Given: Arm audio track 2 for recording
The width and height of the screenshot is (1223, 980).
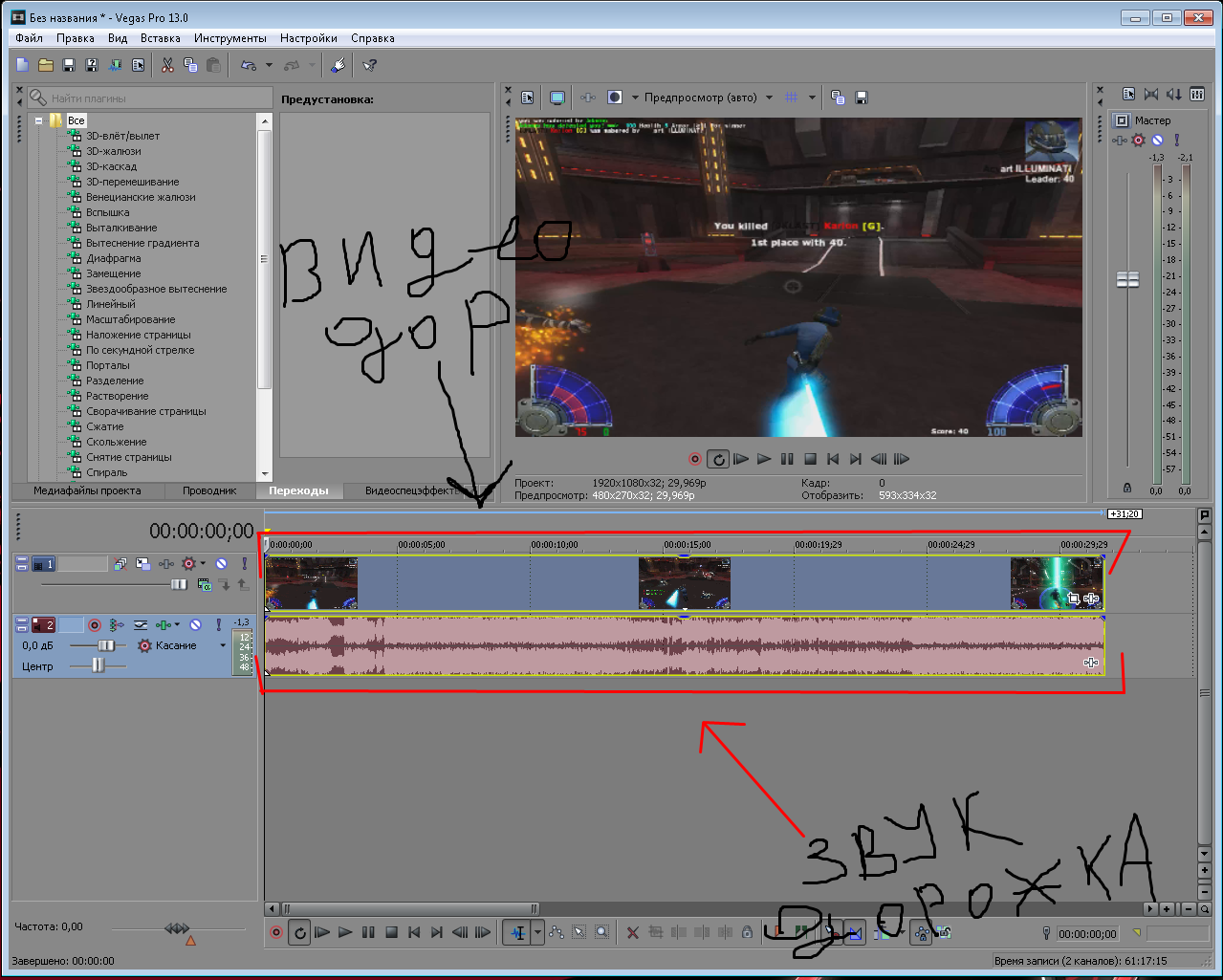Looking at the screenshot, I should (x=95, y=625).
